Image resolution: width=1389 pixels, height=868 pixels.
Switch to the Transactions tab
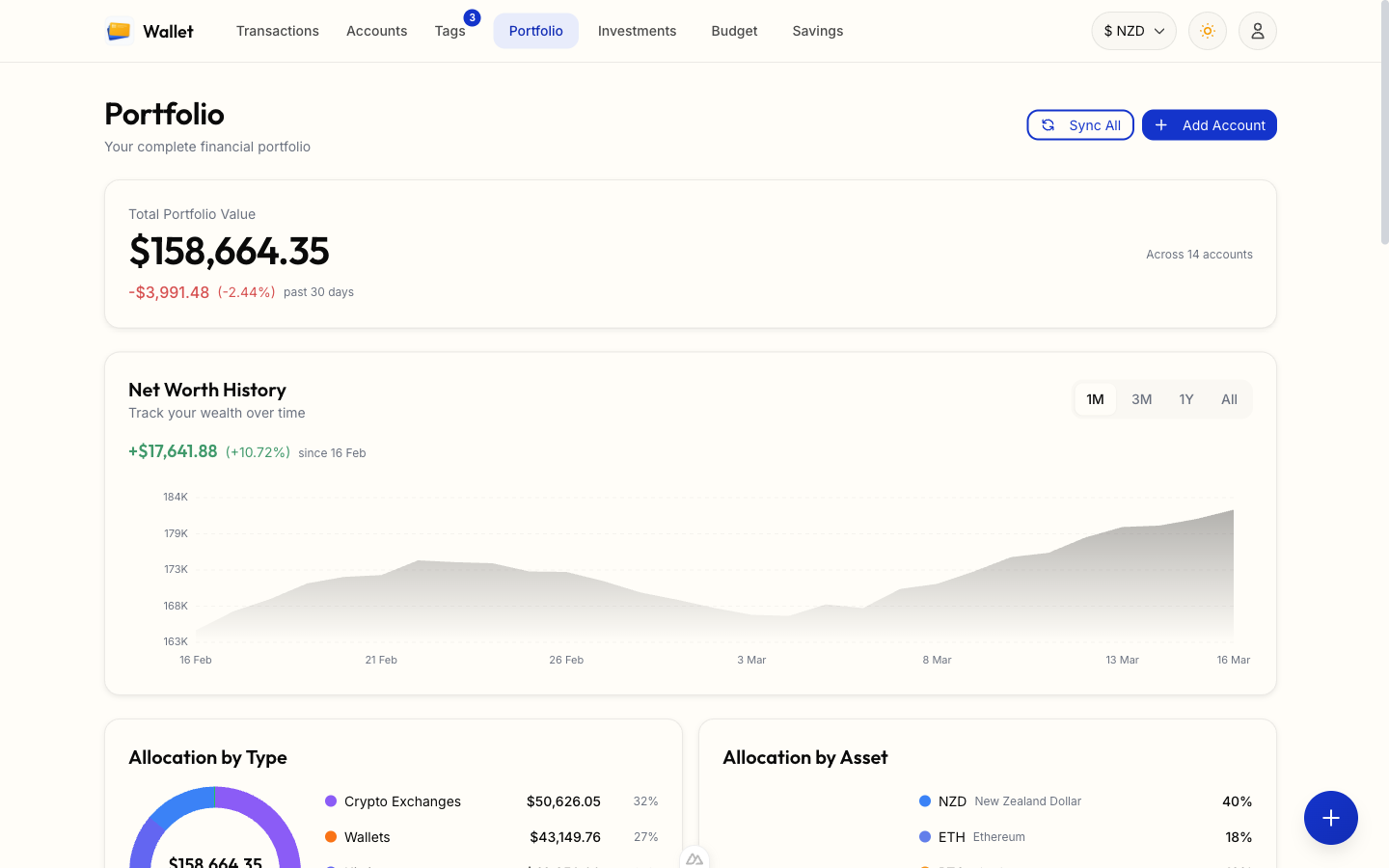coord(278,31)
